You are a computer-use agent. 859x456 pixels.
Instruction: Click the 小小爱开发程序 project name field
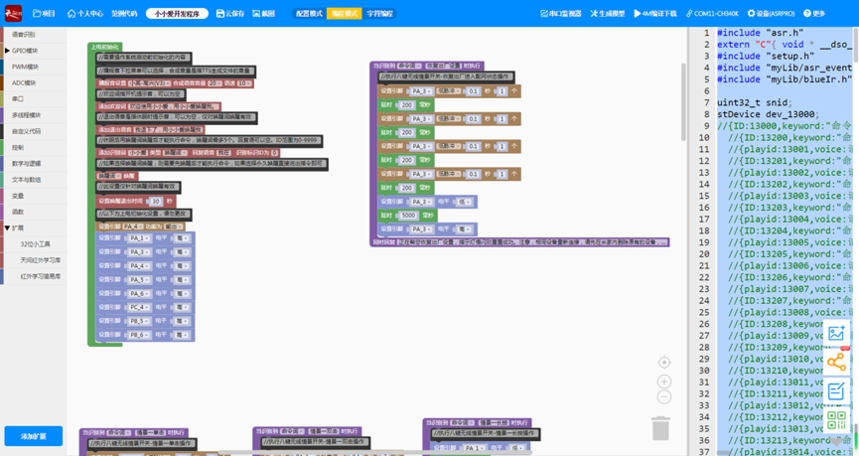pos(177,14)
